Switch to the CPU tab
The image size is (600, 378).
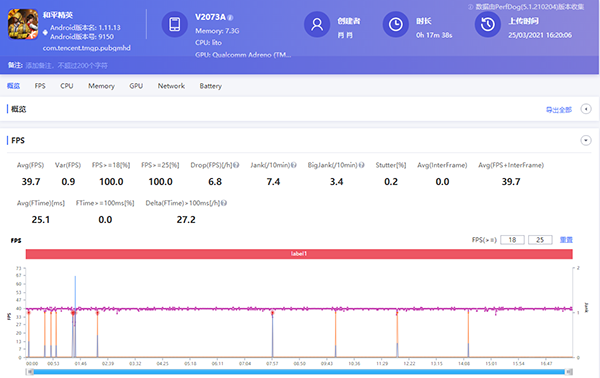click(x=67, y=86)
